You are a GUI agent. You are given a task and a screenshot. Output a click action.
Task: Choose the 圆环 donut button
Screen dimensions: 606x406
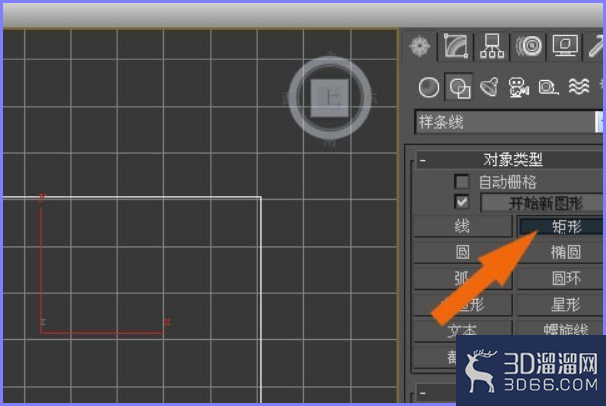pyautogui.click(x=560, y=278)
